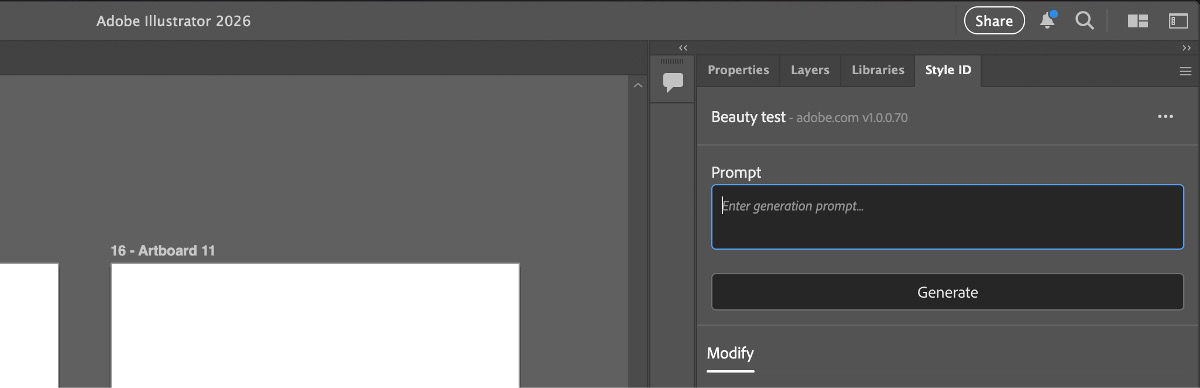Collapse the right panel group with double arrows
Image resolution: width=1200 pixels, height=388 pixels.
pos(1186,48)
